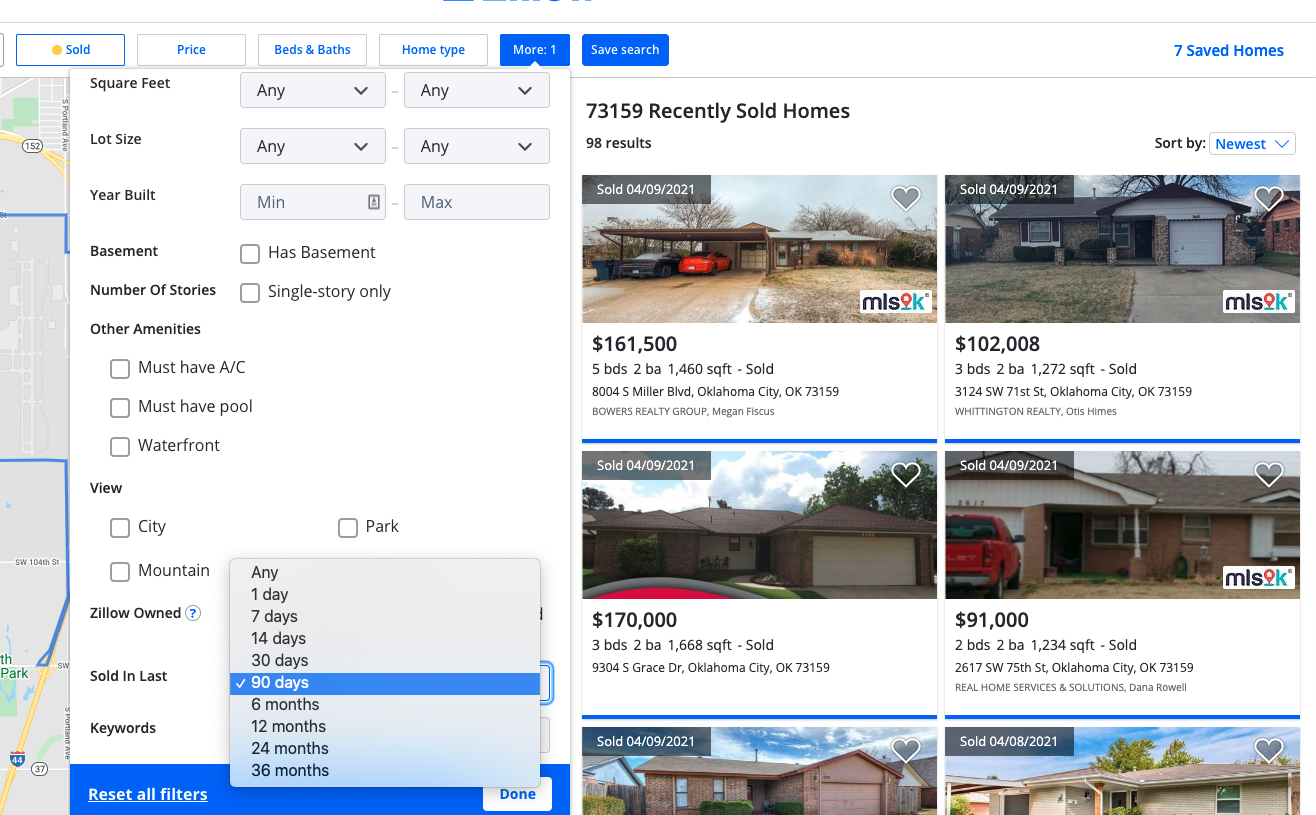The height and width of the screenshot is (815, 1316).
Task: Open the Sold status filter
Action: (x=70, y=50)
